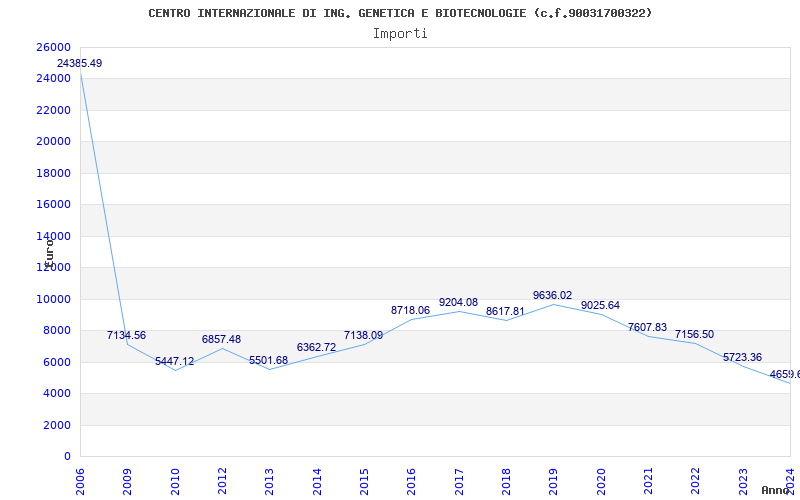This screenshot has height=500, width=800.
Task: Click year 2006 on the x-axis
Action: click(x=81, y=480)
